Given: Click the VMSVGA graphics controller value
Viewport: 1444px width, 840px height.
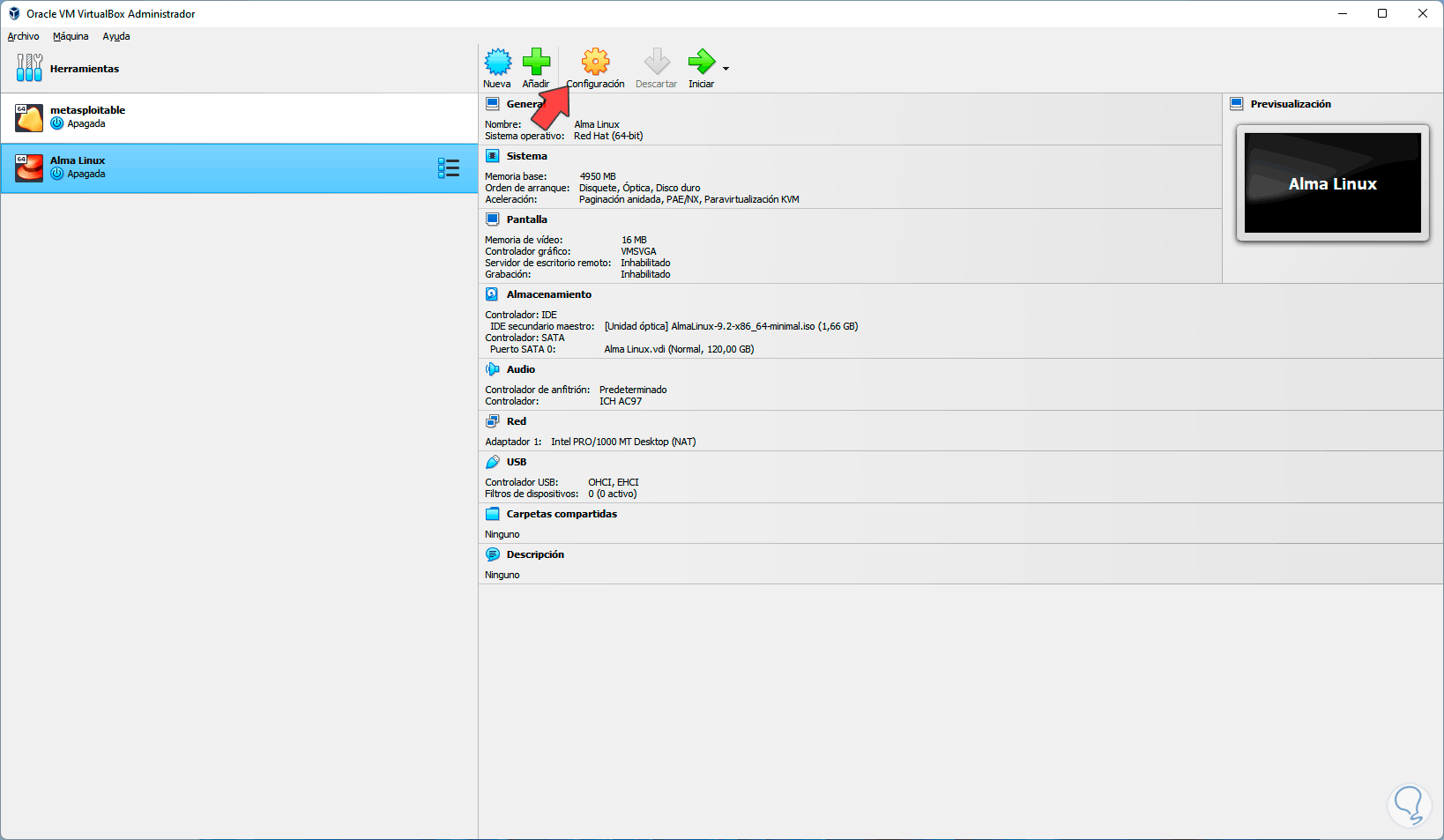Looking at the screenshot, I should tap(638, 251).
